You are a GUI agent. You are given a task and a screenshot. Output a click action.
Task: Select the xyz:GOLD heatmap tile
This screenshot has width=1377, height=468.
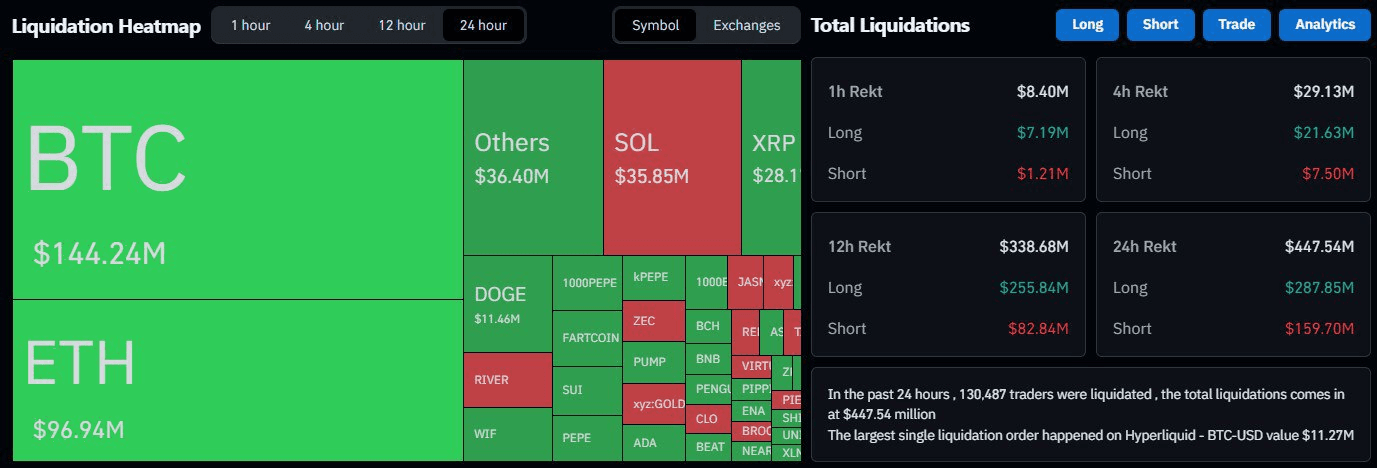click(654, 404)
